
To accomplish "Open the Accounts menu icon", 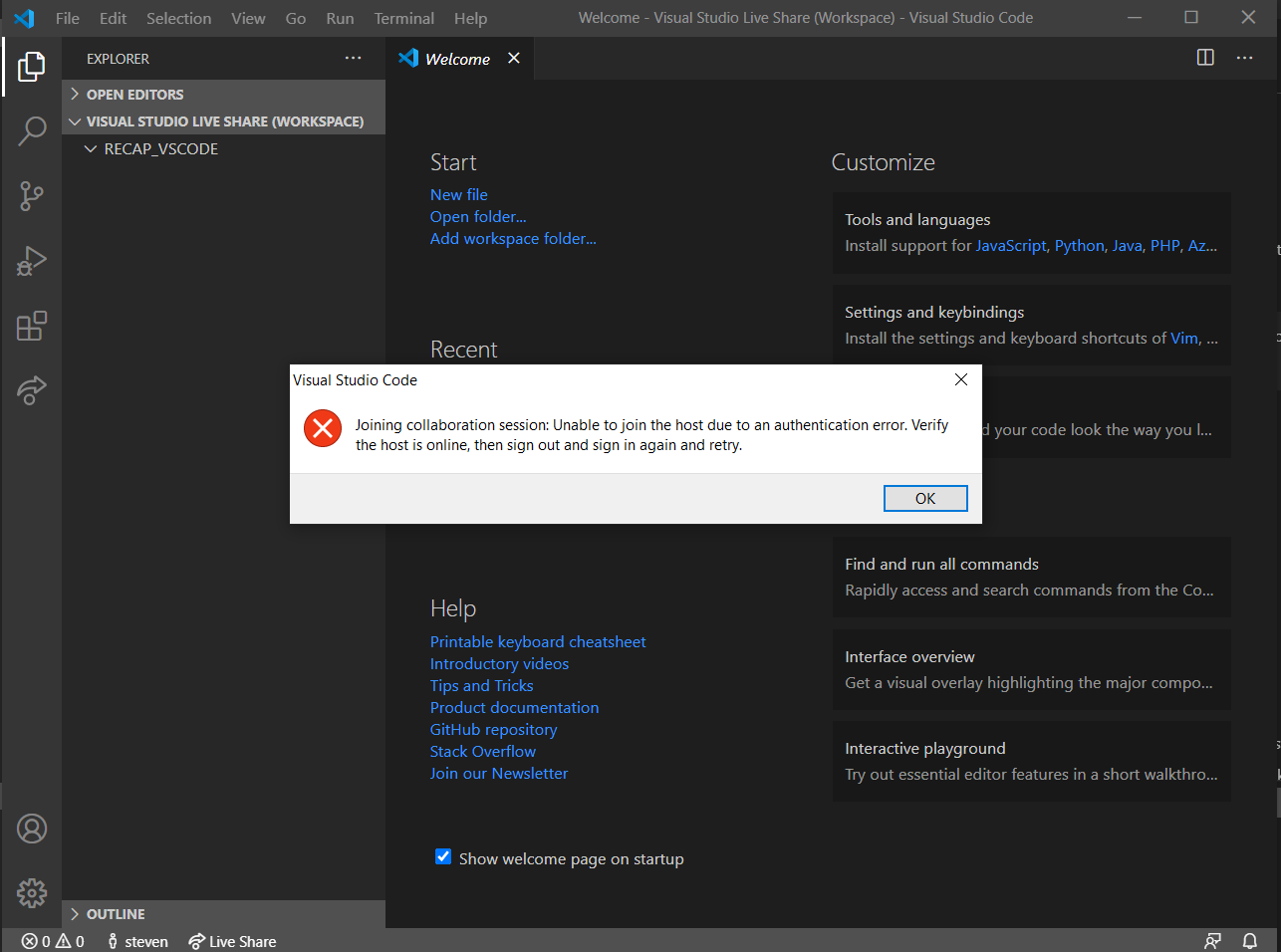I will point(32,829).
